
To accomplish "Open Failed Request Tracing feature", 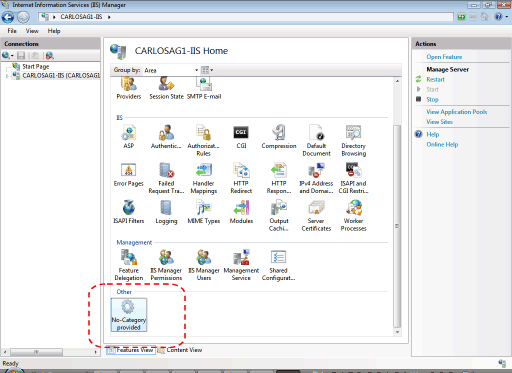I will pos(166,178).
